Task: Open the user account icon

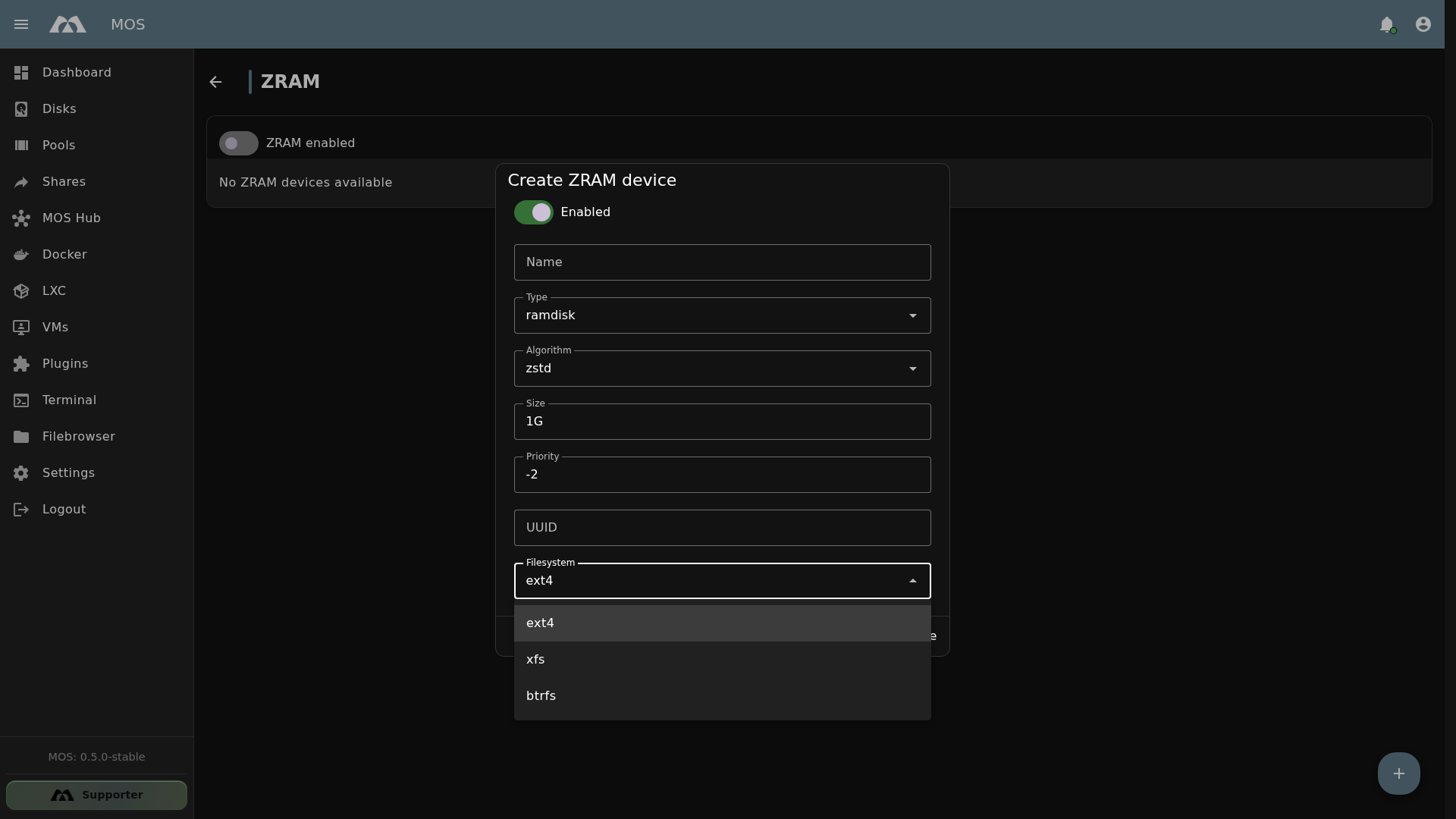Action: click(x=1423, y=24)
